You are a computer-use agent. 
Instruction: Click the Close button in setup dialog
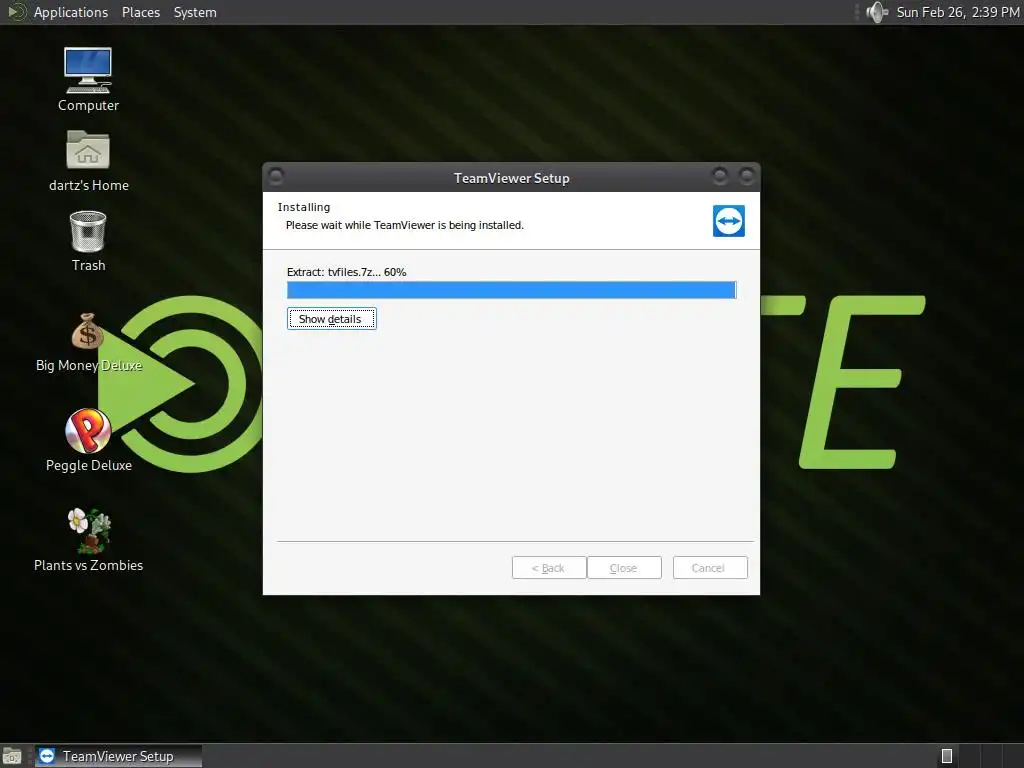coord(624,568)
